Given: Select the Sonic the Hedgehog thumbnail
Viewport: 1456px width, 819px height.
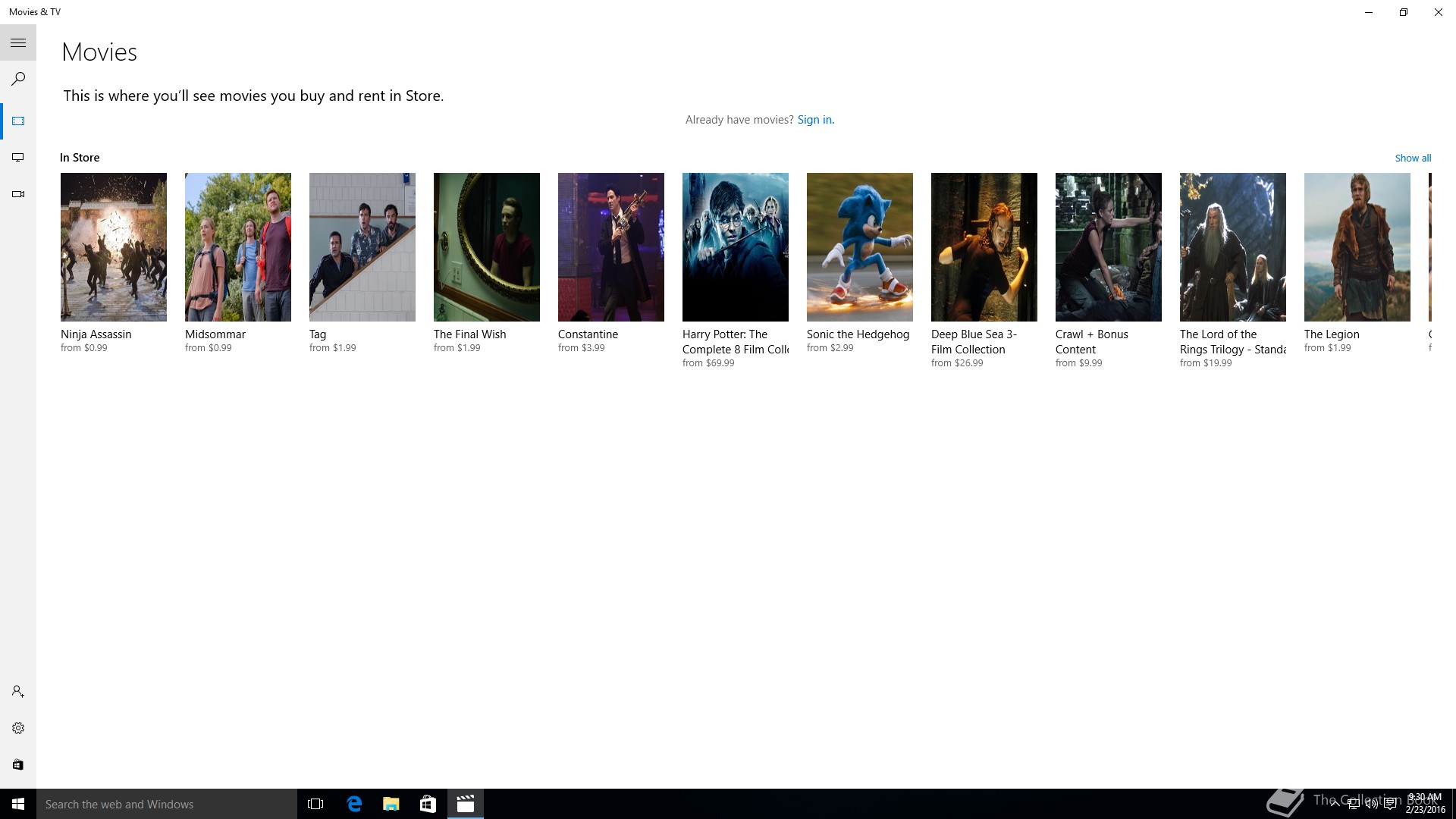Looking at the screenshot, I should coord(859,247).
